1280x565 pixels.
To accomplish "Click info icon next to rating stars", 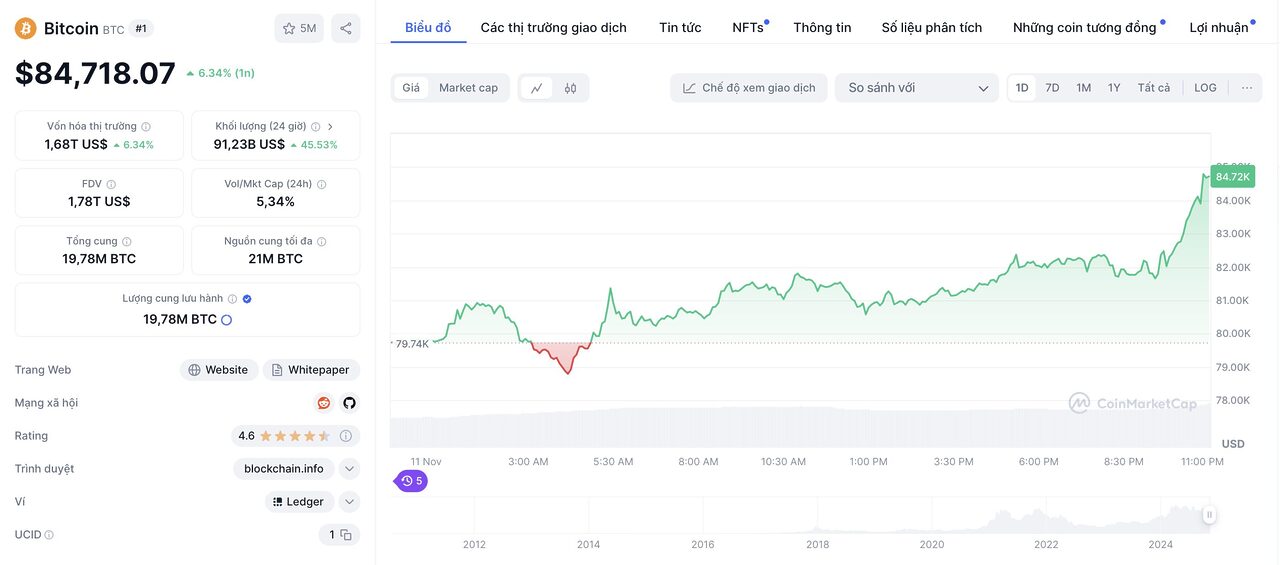I will [346, 436].
